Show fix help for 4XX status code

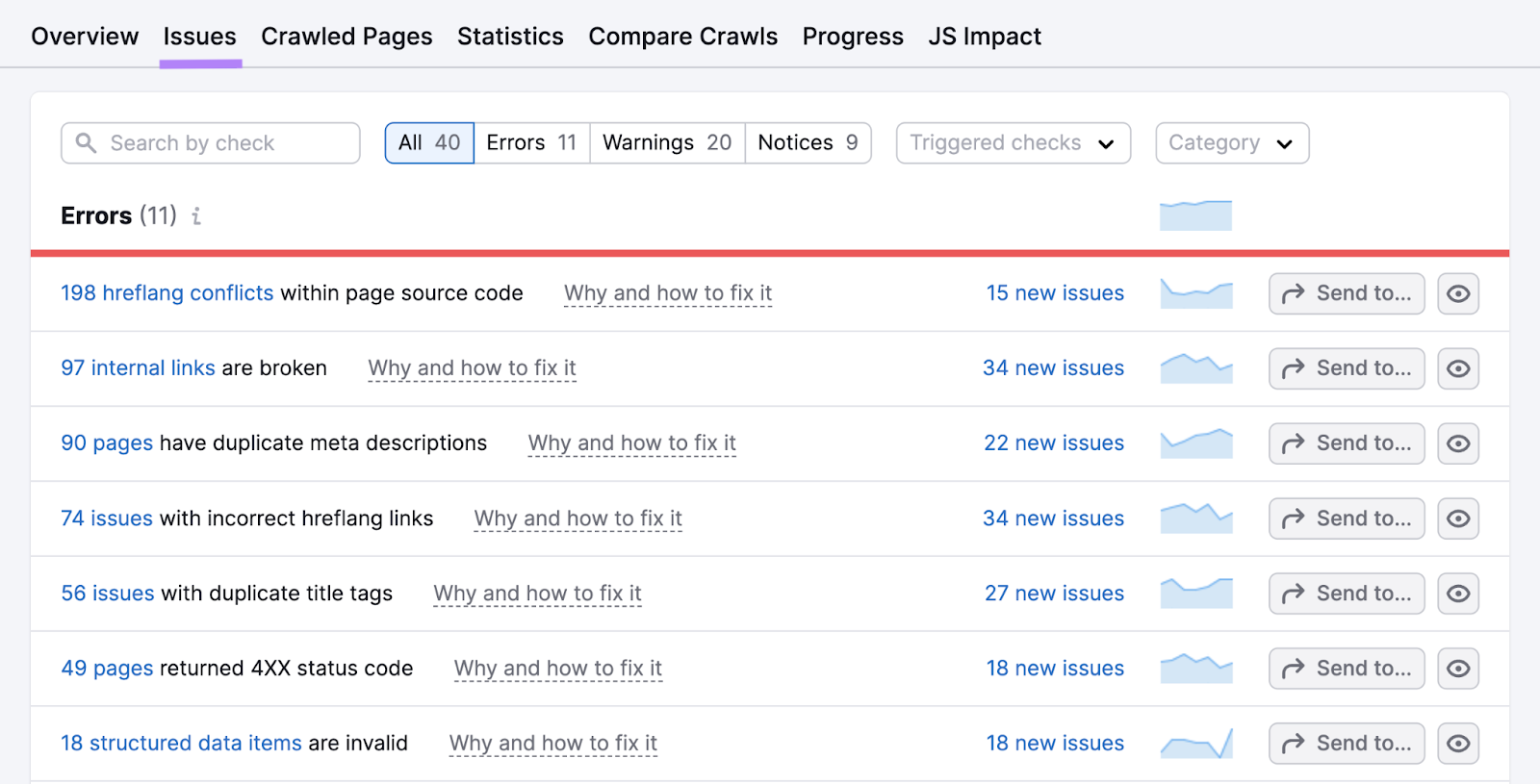tap(558, 669)
